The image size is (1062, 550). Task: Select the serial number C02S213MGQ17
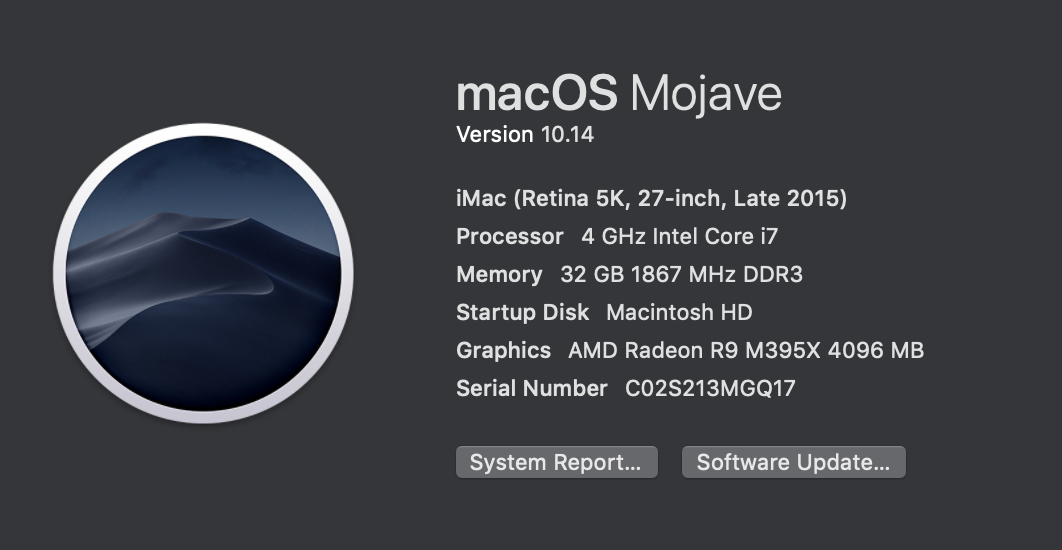[x=710, y=388]
